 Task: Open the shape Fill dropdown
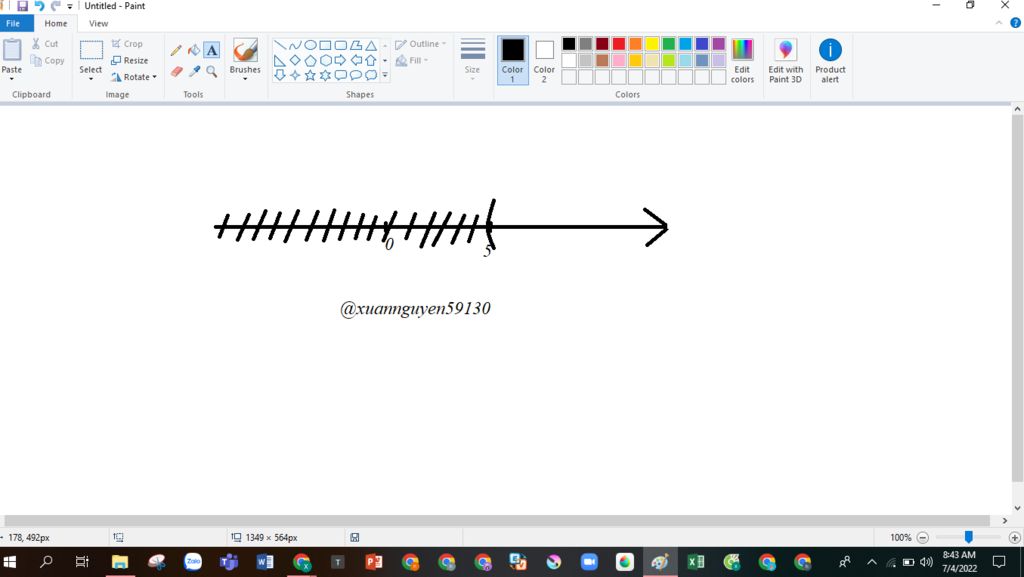412,60
